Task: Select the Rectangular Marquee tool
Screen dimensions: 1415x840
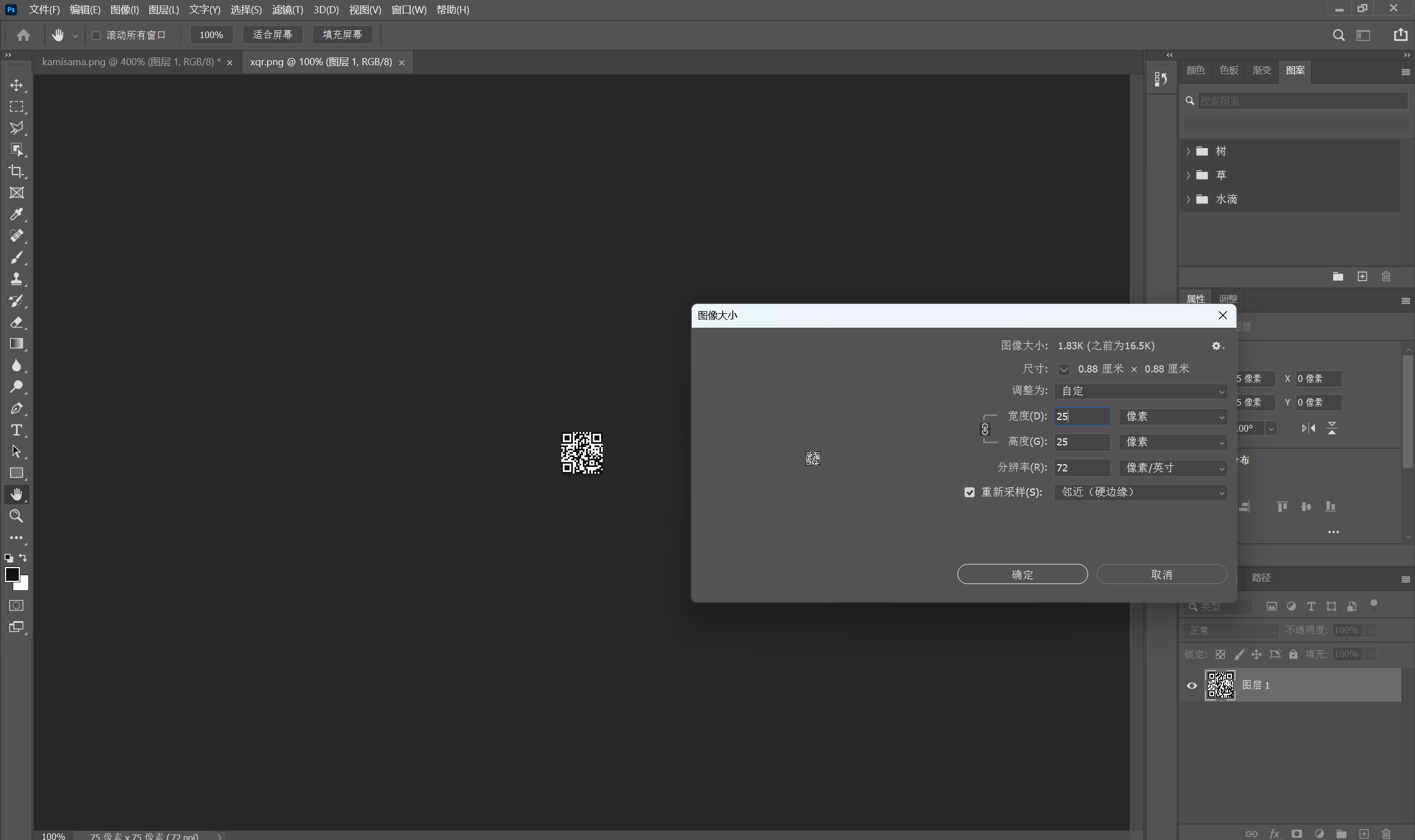Action: pyautogui.click(x=17, y=107)
